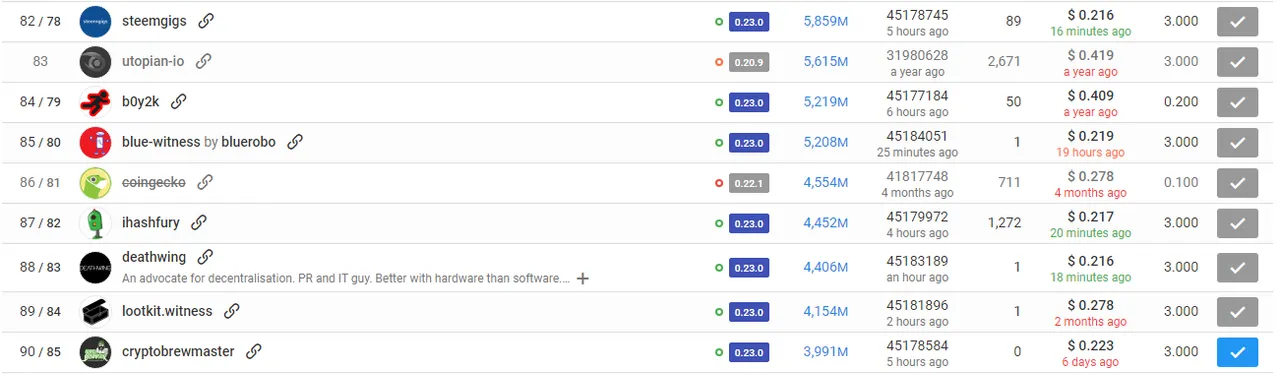
Task: Click the 4,406M votes value
Action: pyautogui.click(x=826, y=267)
